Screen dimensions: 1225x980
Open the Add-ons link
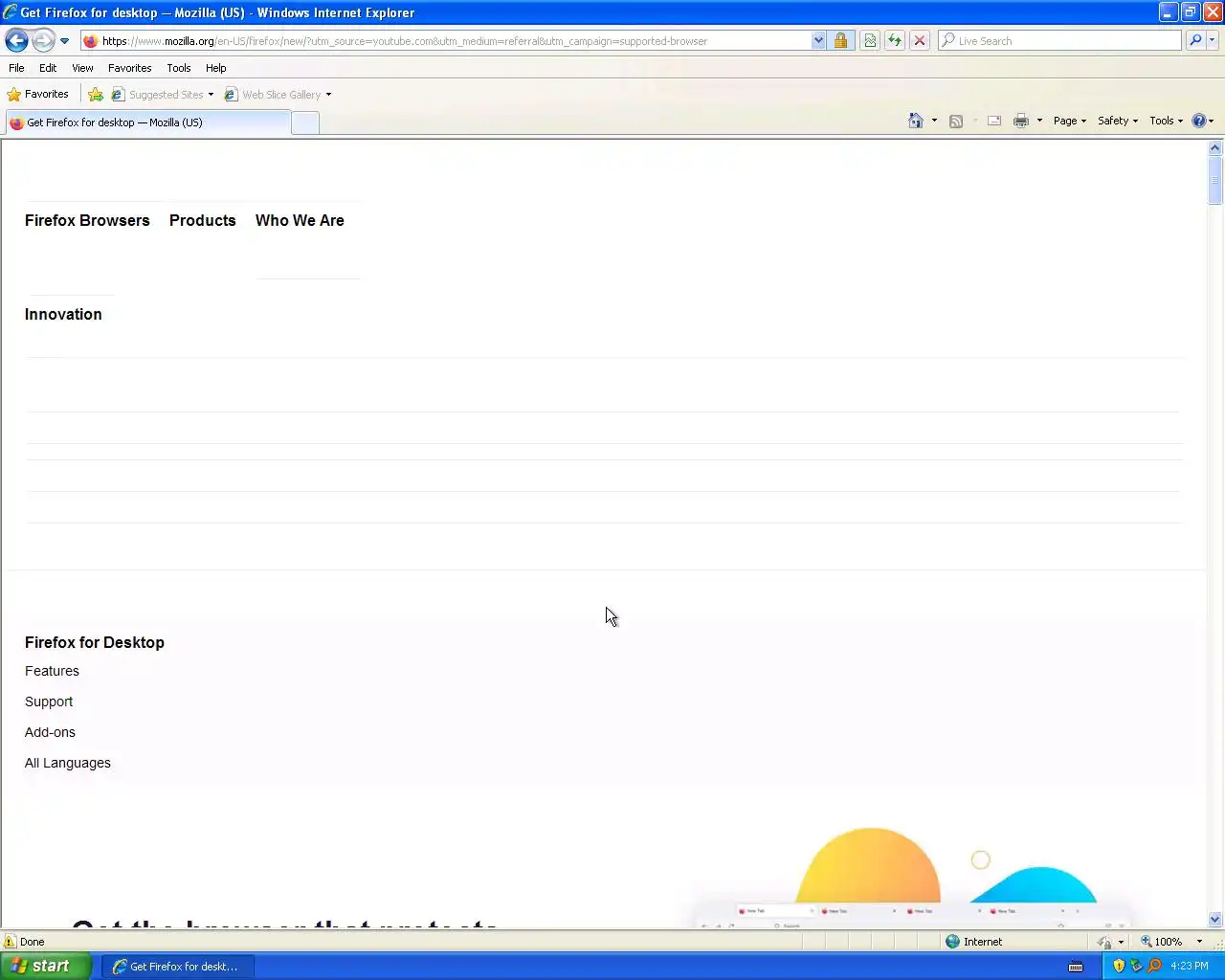click(x=50, y=732)
